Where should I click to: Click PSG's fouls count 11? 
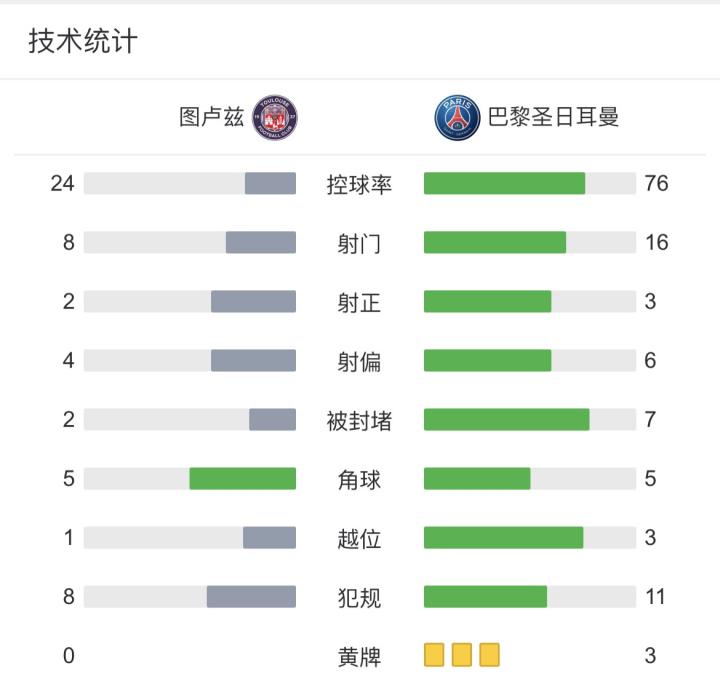[655, 597]
